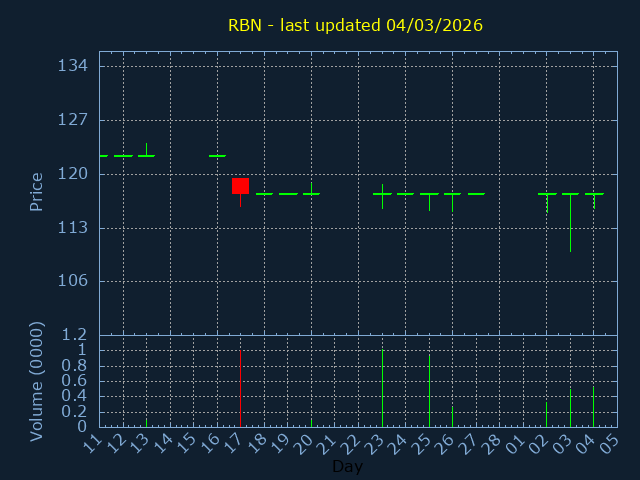Click the red candlestick on day 17
640x480 pixels.
coord(240,185)
